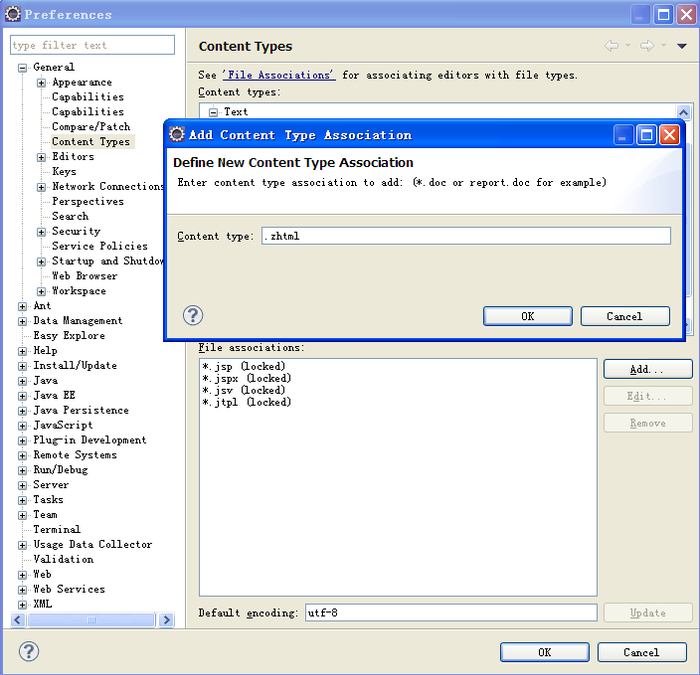Open the File Associations link
The image size is (700, 675).
pos(278,75)
